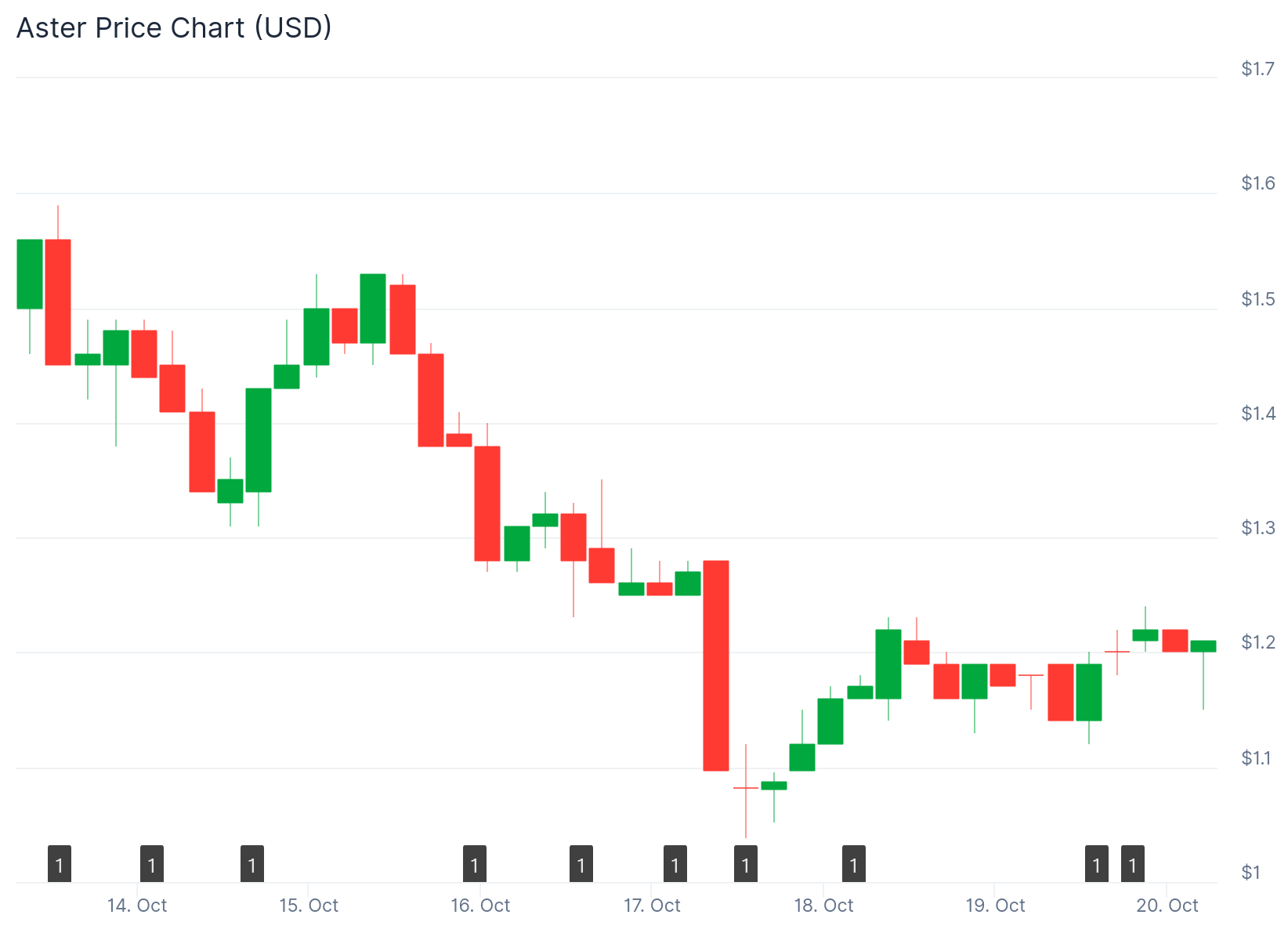Image resolution: width=1288 pixels, height=940 pixels.
Task: Click the leftmost event marker on the timeline
Action: (x=60, y=864)
